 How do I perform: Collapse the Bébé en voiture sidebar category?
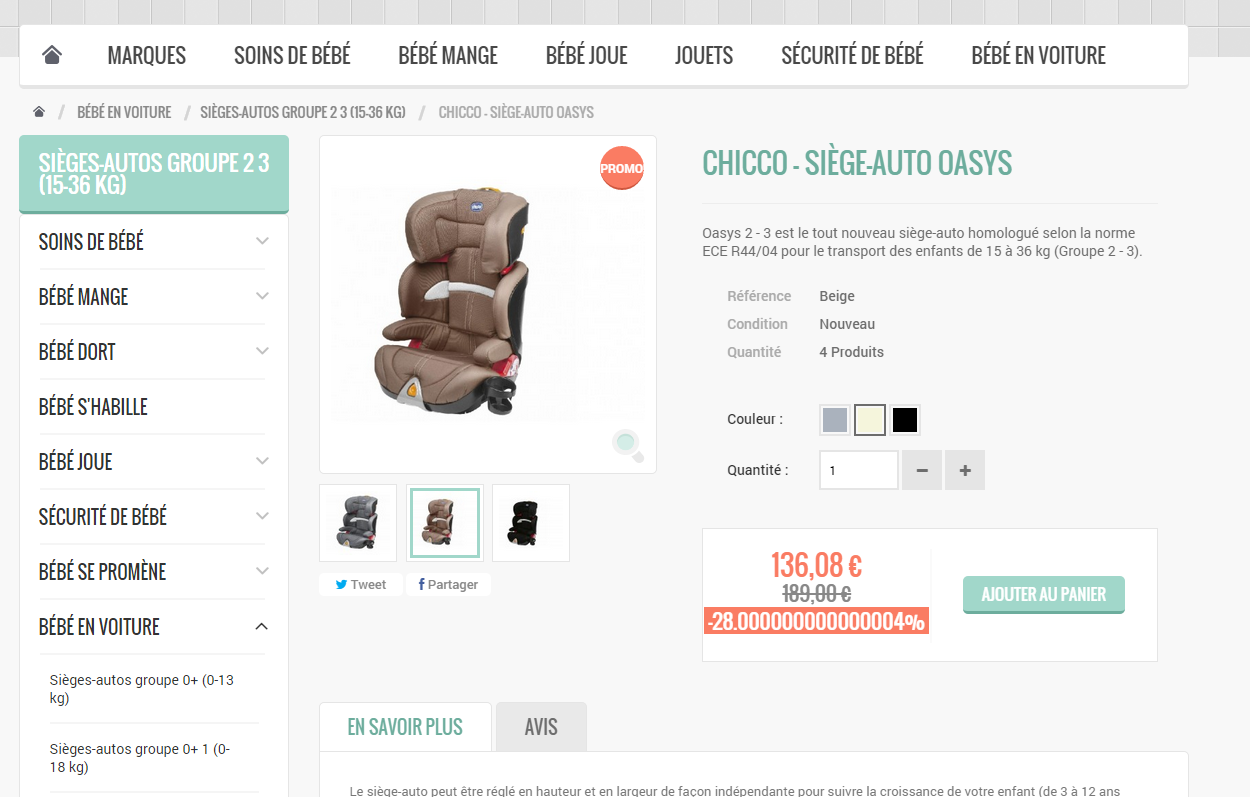pos(262,626)
